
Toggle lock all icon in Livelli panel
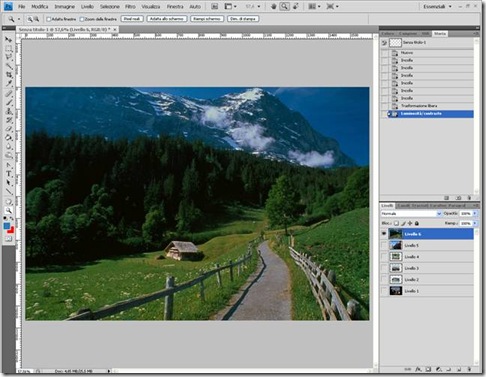click(417, 223)
